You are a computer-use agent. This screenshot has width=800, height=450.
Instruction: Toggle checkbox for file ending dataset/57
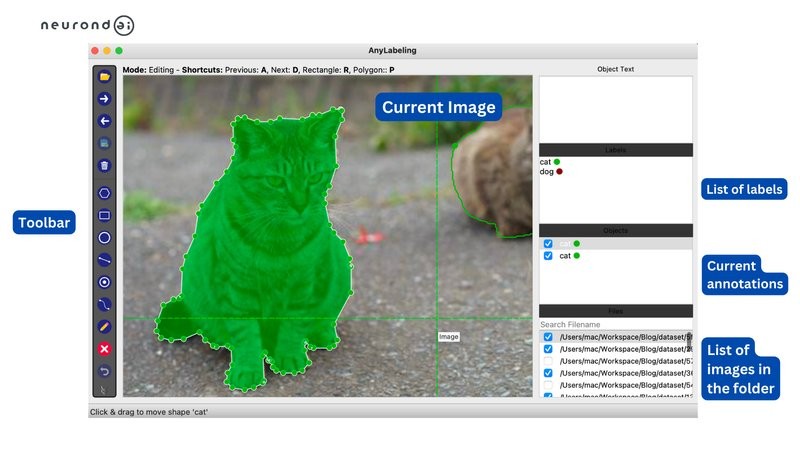[548, 361]
